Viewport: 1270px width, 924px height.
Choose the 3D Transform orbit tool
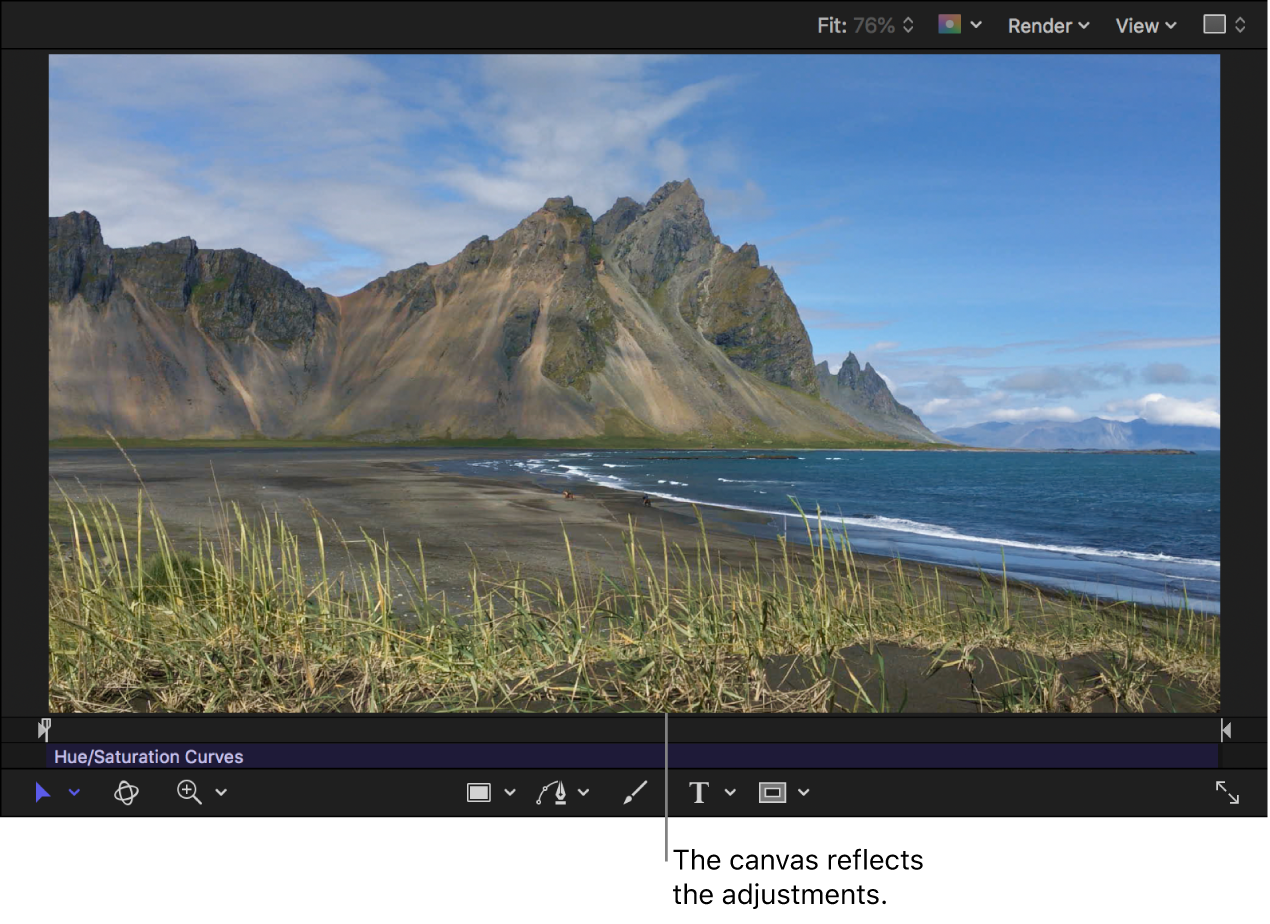pos(126,793)
